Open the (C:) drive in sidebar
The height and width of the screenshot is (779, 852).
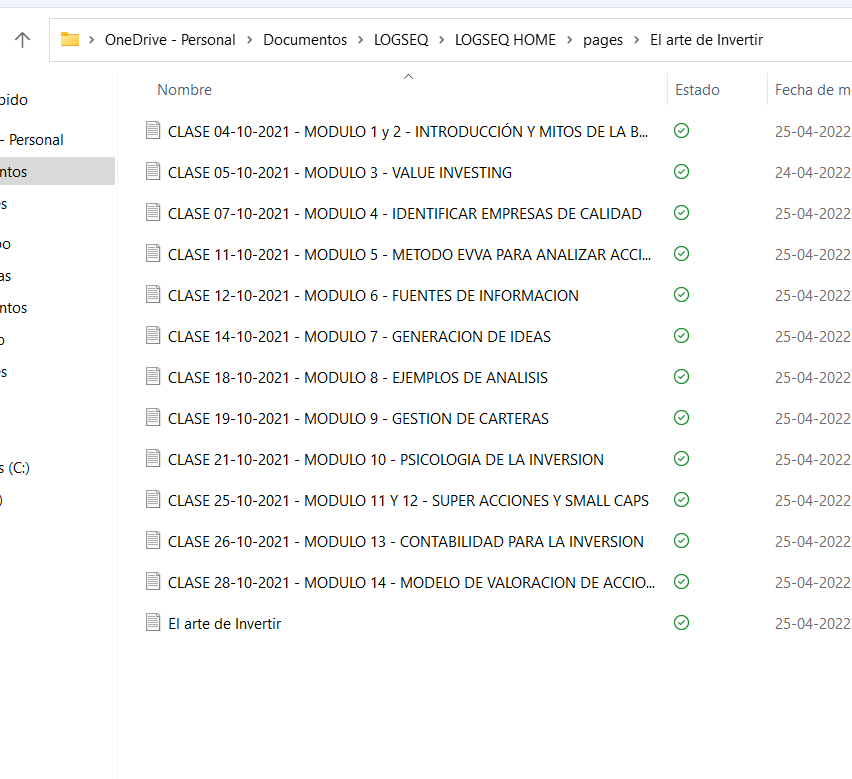point(15,468)
